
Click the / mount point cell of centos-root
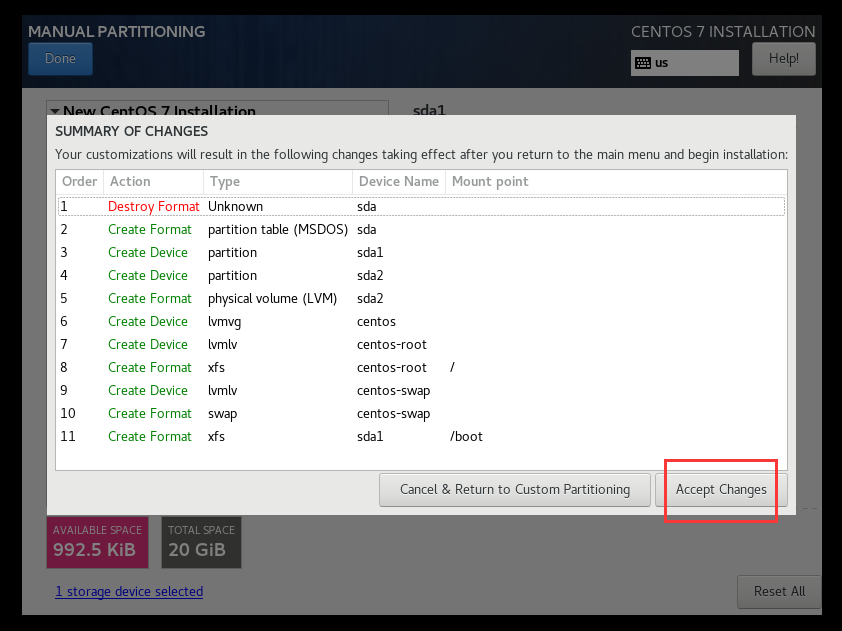click(x=452, y=368)
